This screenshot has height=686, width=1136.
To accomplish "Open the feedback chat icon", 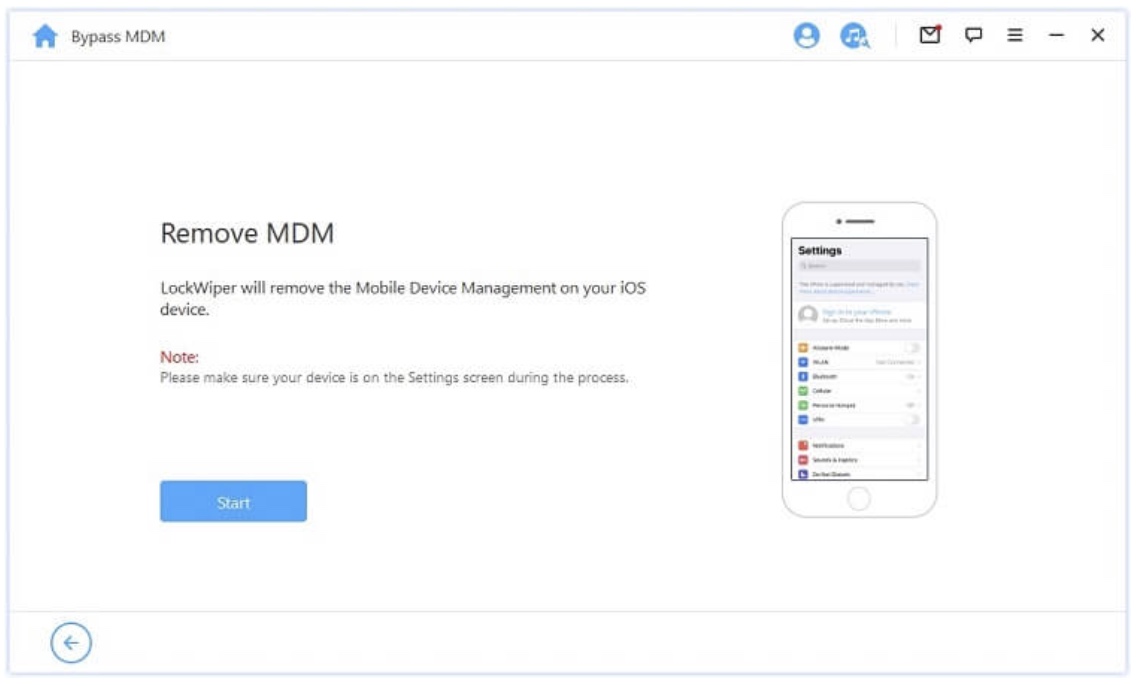I will pos(973,35).
